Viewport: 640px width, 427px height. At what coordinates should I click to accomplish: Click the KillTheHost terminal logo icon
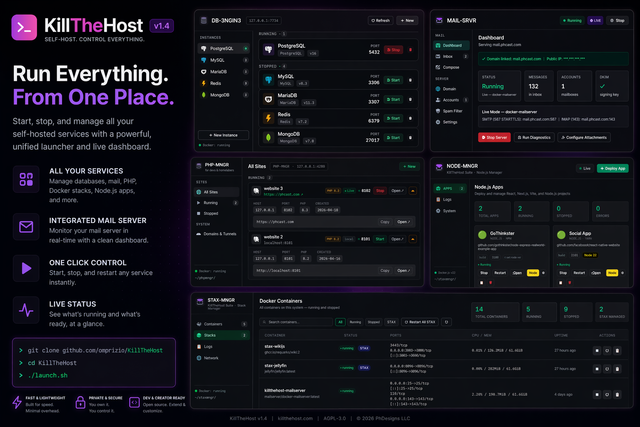(x=24, y=27)
